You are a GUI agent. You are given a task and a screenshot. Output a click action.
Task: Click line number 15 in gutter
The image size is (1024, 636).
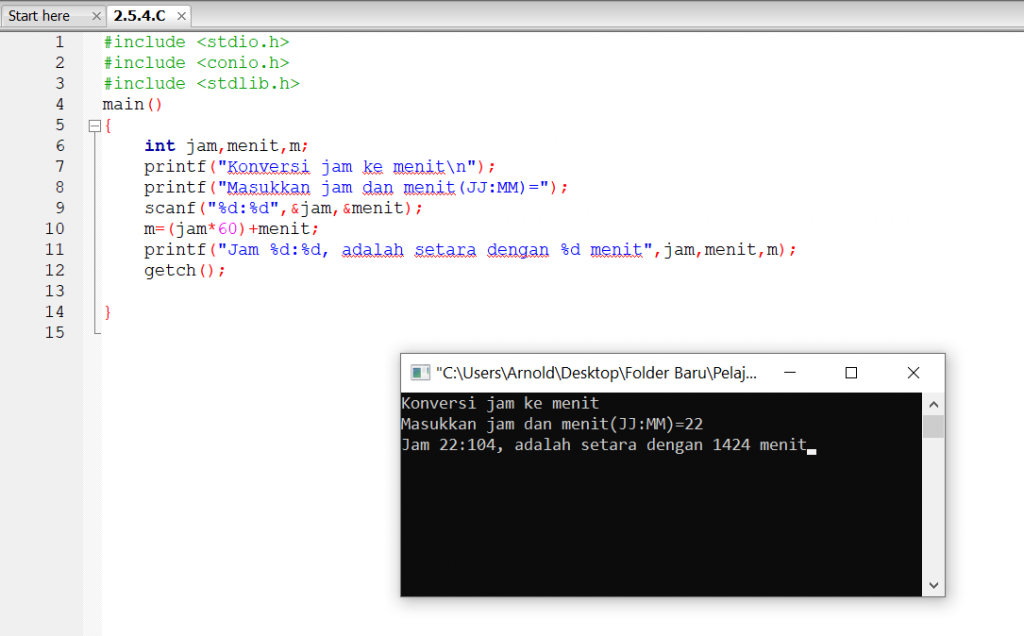[55, 333]
